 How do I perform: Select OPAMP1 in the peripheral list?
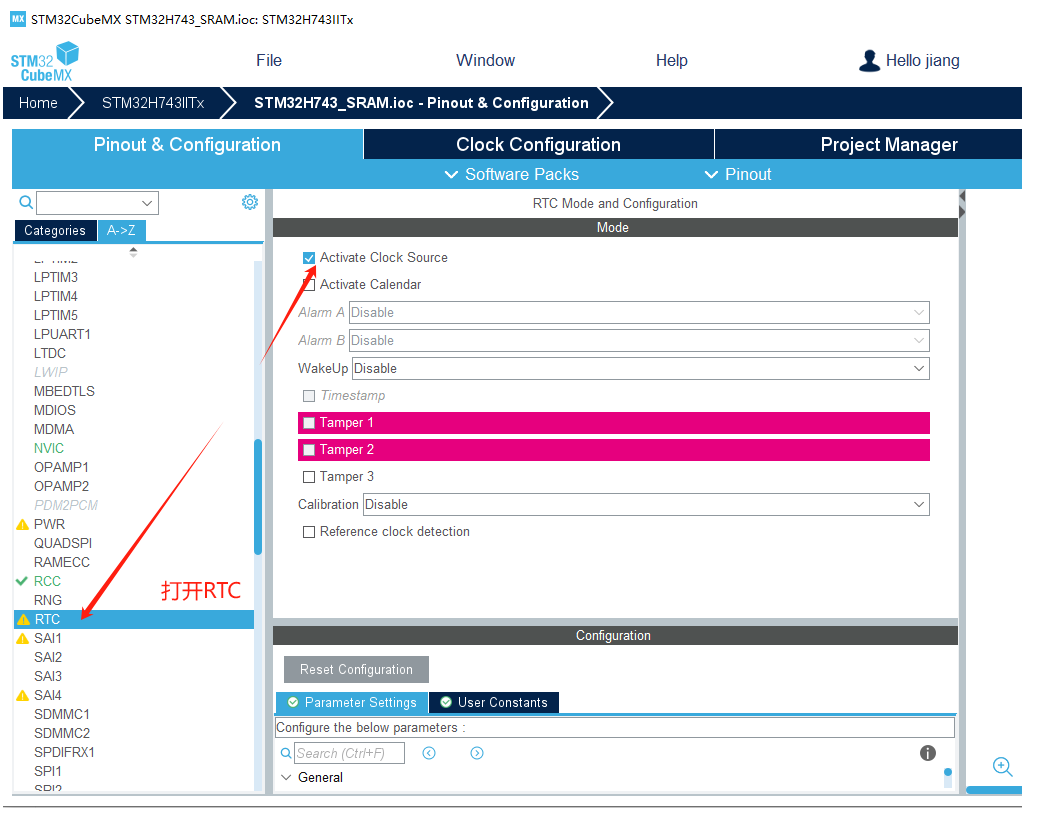(x=61, y=467)
